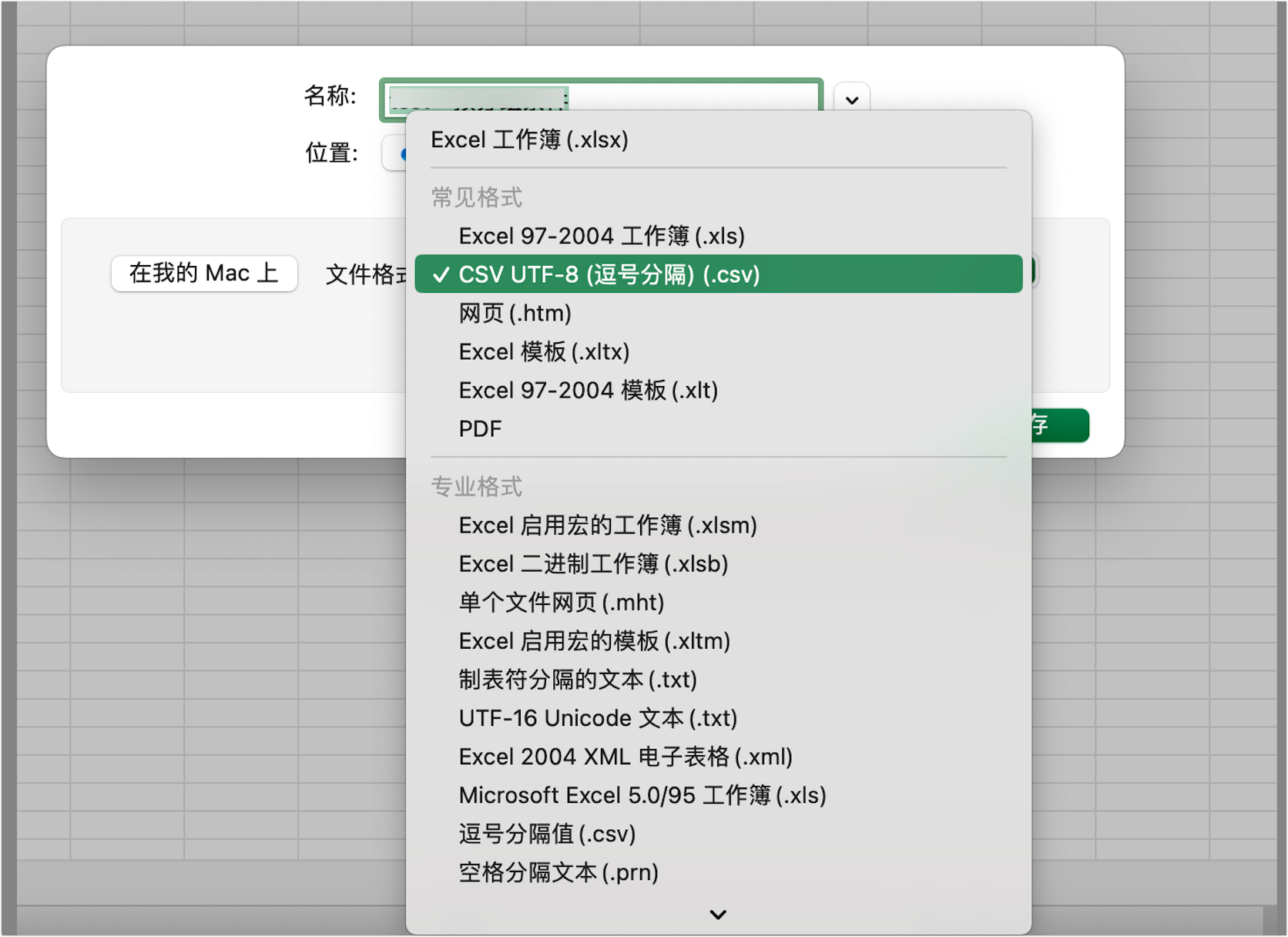The height and width of the screenshot is (937, 1288).
Task: Select the checked CSV UTF-8 (.csv) item
Action: point(609,274)
